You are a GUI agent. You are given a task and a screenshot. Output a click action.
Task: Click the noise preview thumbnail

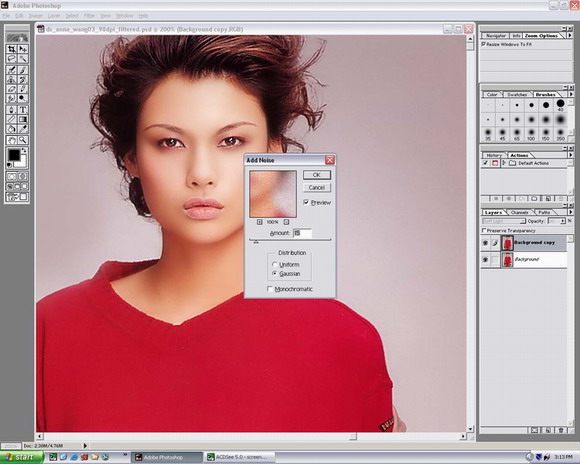click(x=273, y=194)
